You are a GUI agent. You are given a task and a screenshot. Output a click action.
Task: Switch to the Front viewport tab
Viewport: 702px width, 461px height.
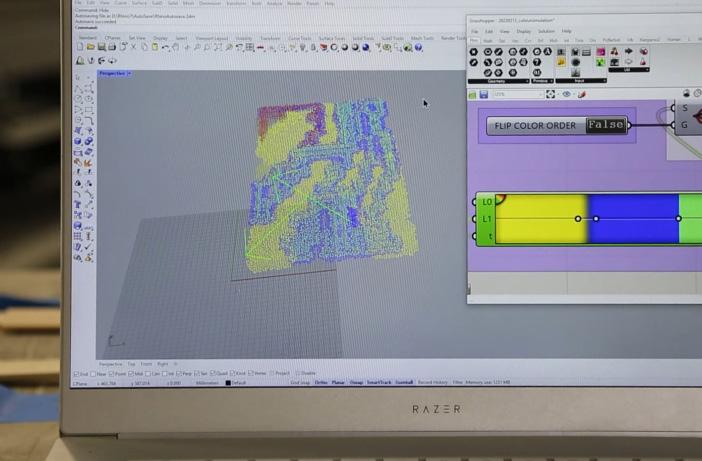tap(146, 364)
